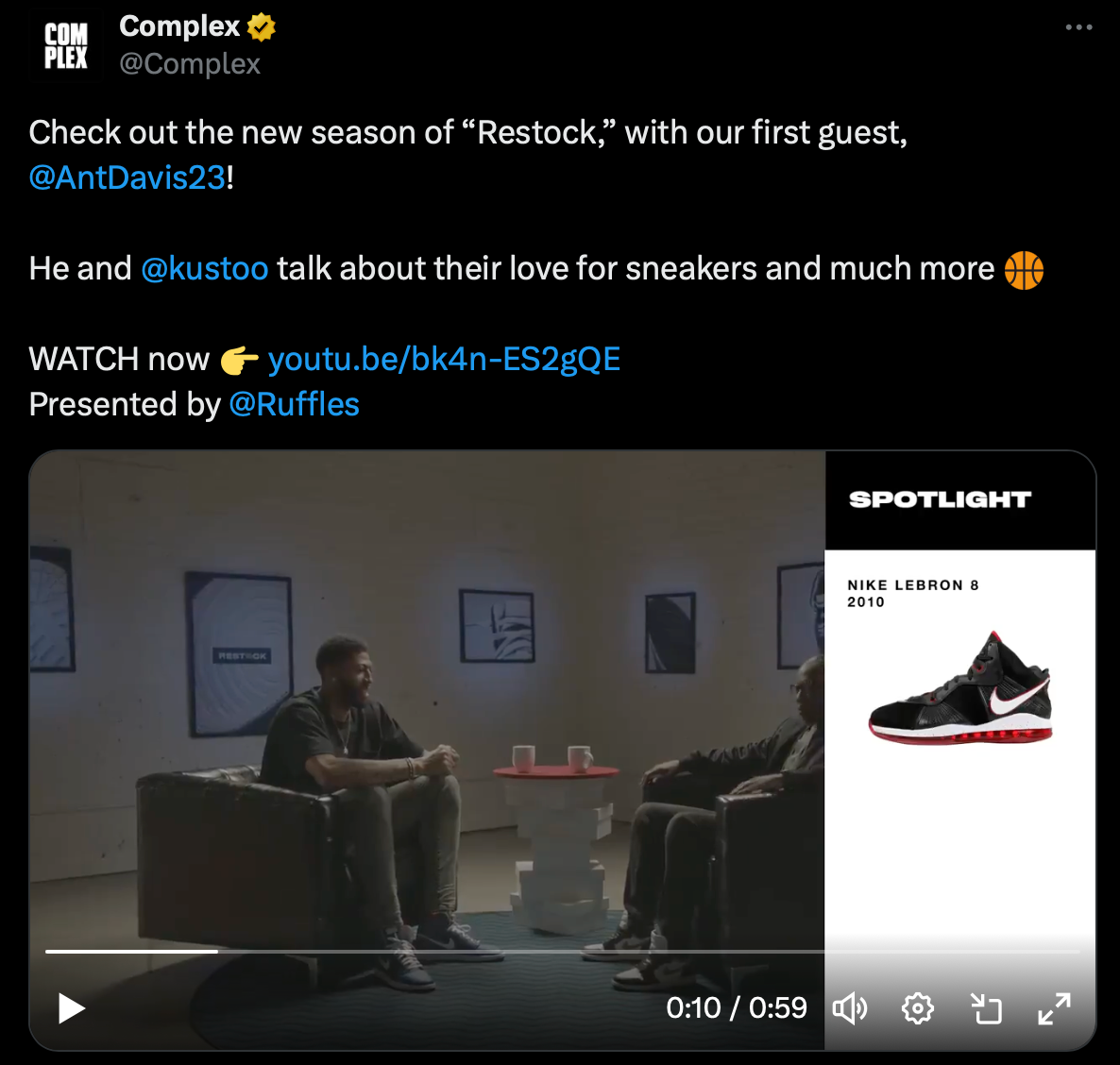
Task: Open video settings gear icon
Action: coord(917,1008)
